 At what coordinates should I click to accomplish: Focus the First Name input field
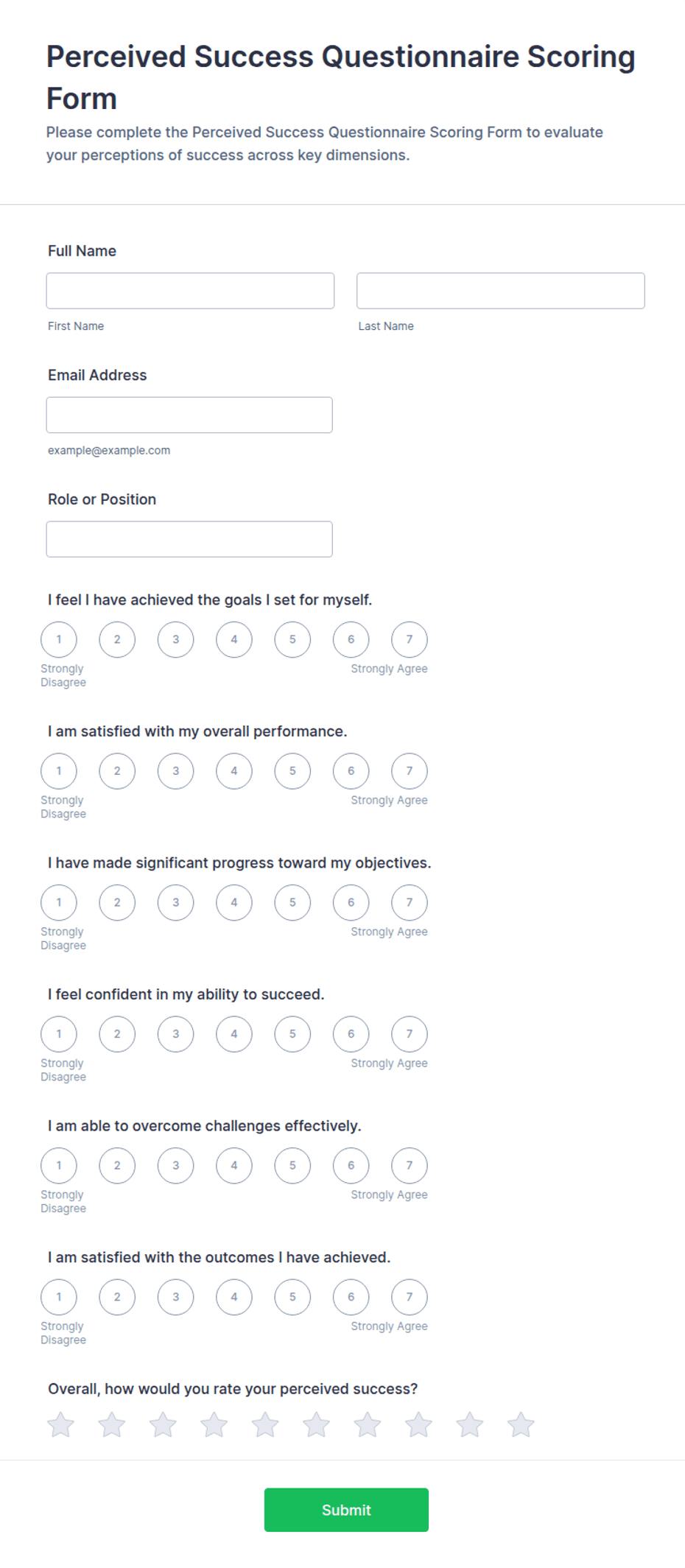coord(190,291)
